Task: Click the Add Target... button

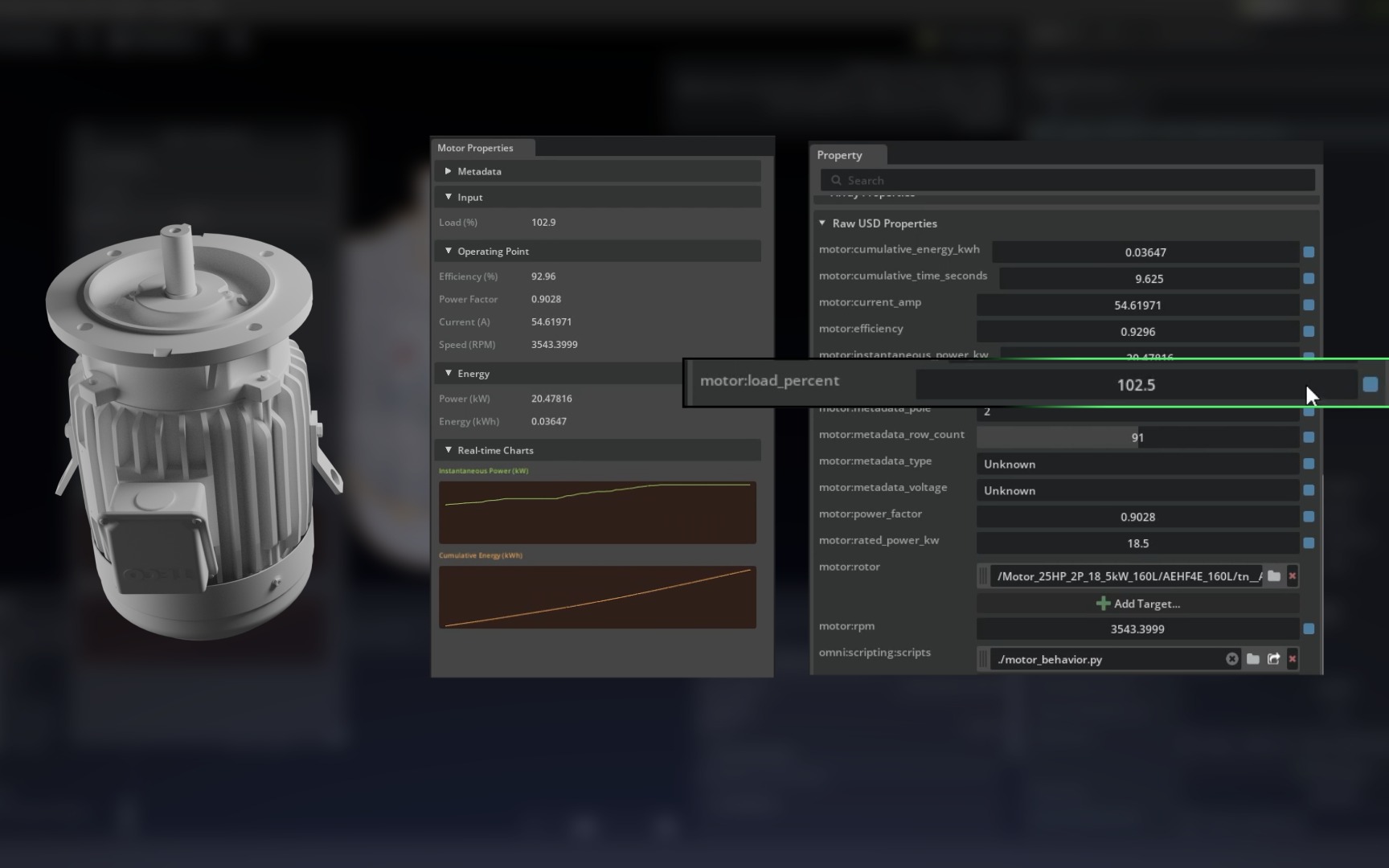Action: pyautogui.click(x=1138, y=604)
